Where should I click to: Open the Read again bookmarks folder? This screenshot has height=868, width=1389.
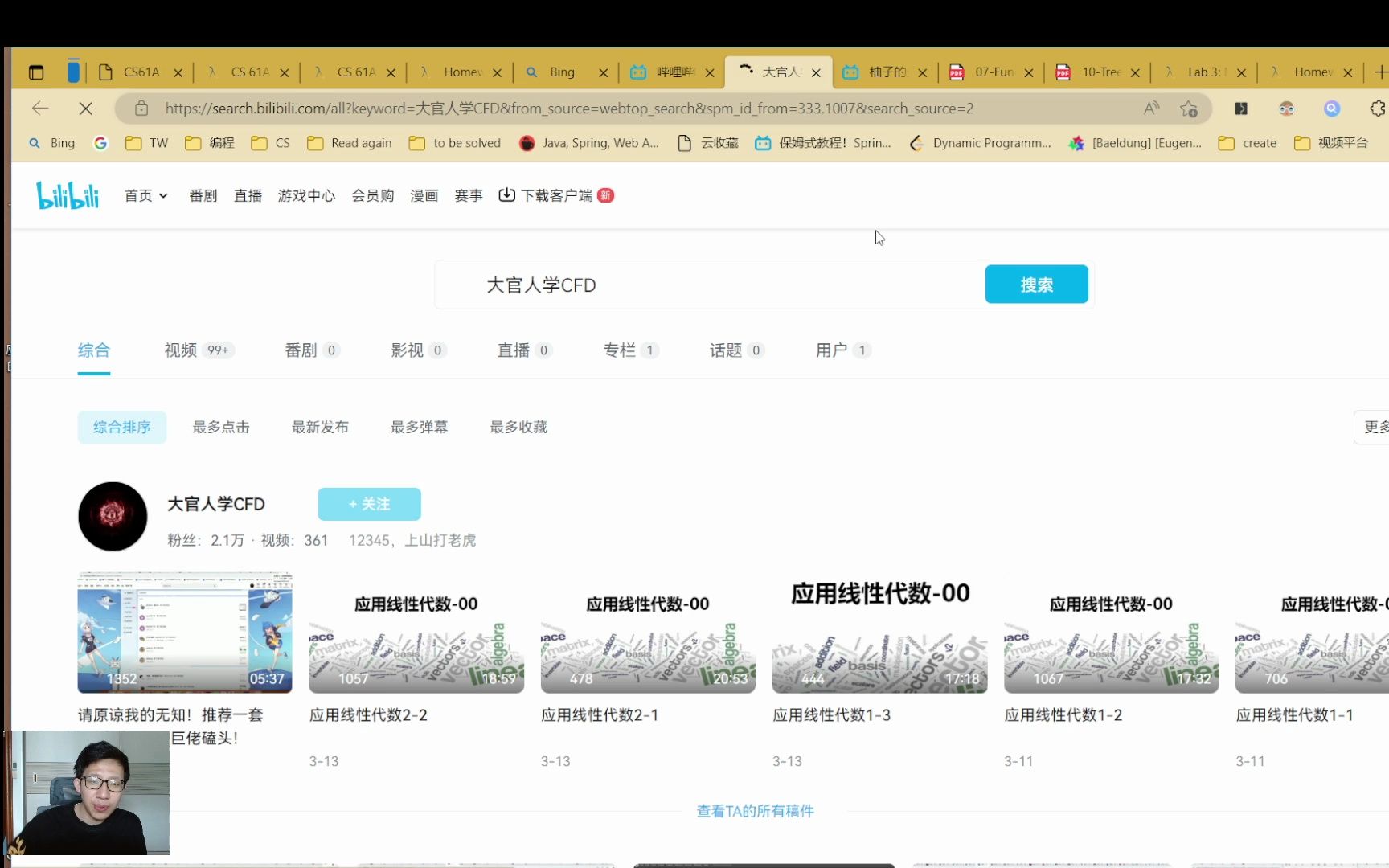coord(350,143)
